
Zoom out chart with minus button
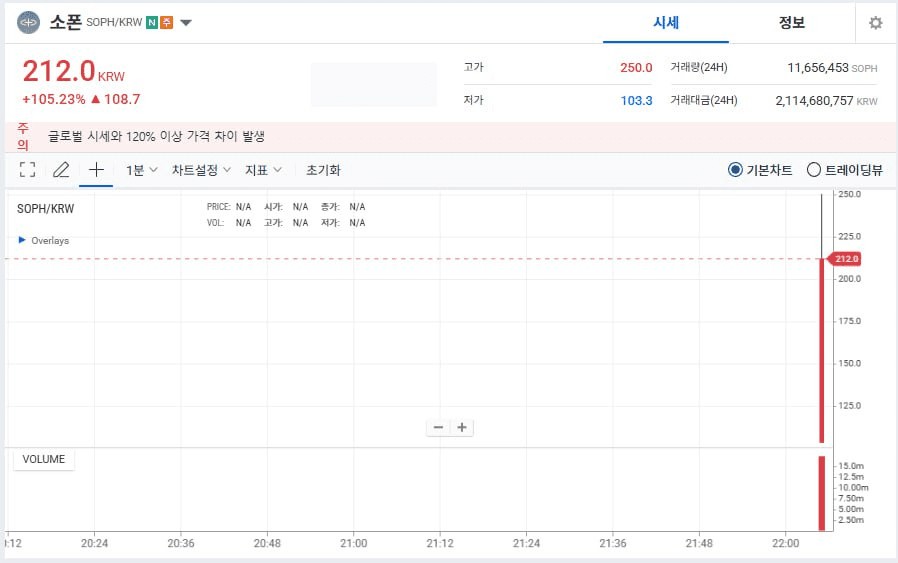tap(438, 427)
